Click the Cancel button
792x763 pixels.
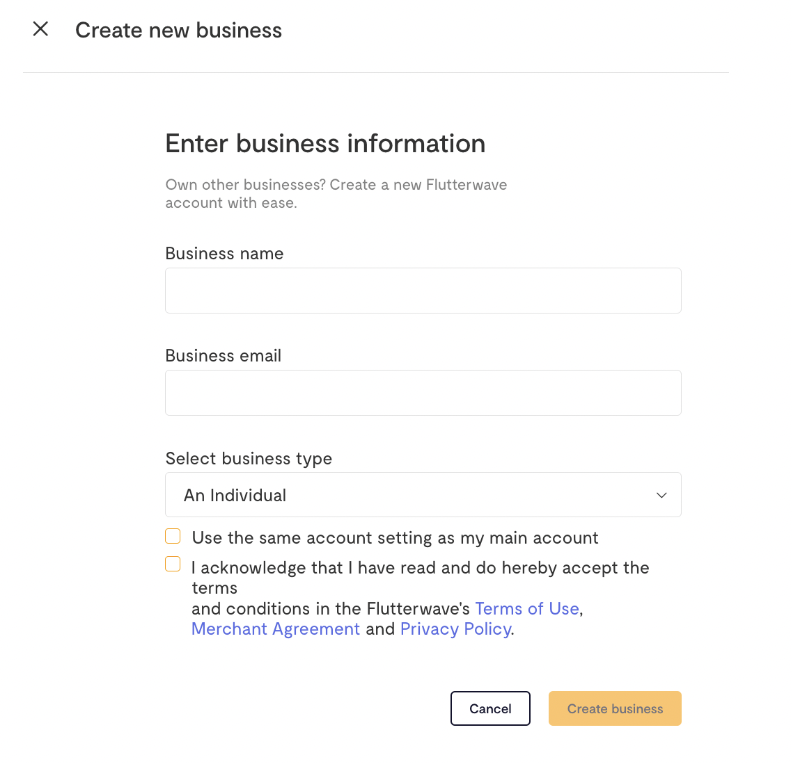(x=490, y=708)
